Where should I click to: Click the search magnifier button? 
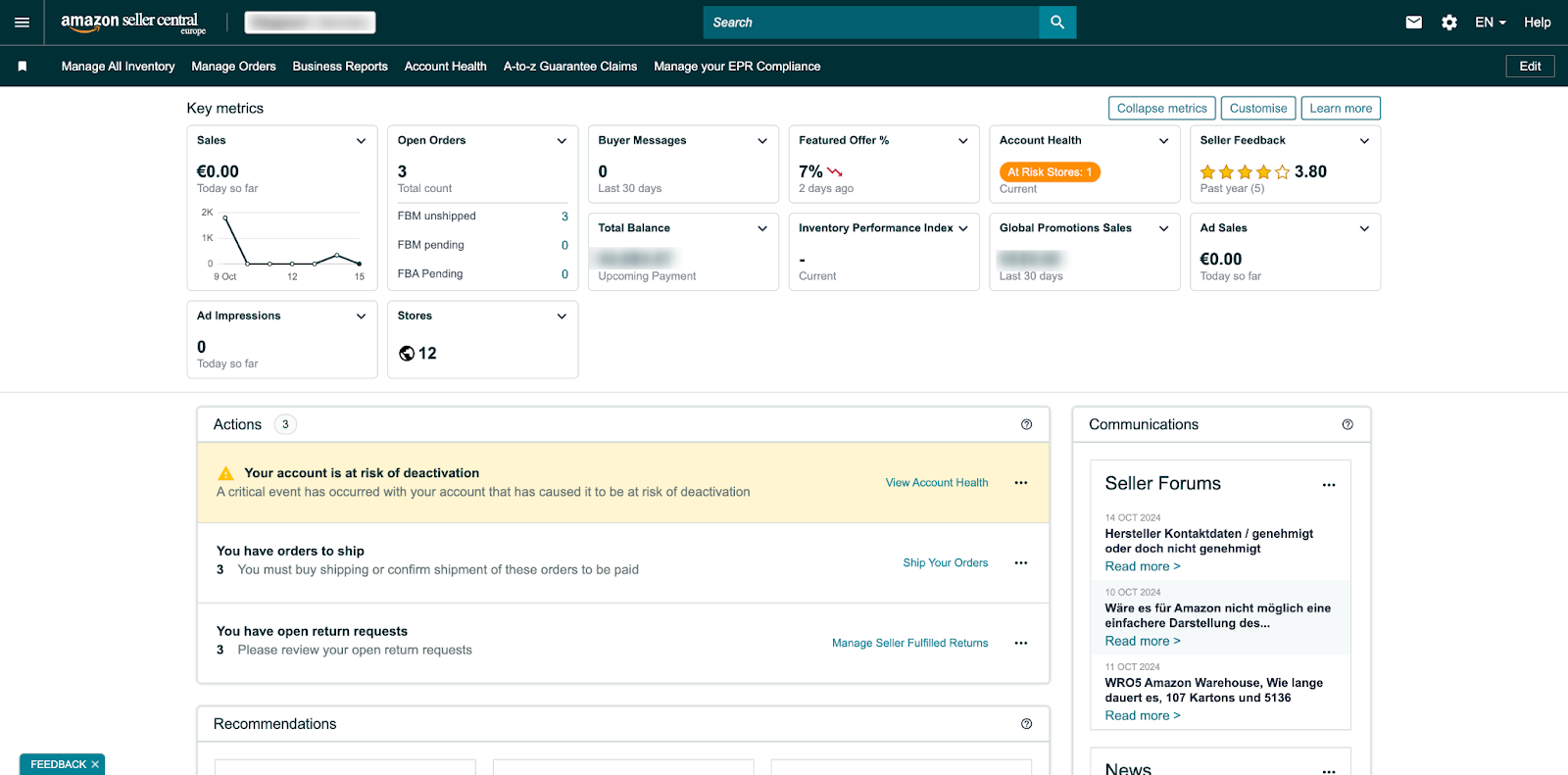pos(1057,23)
